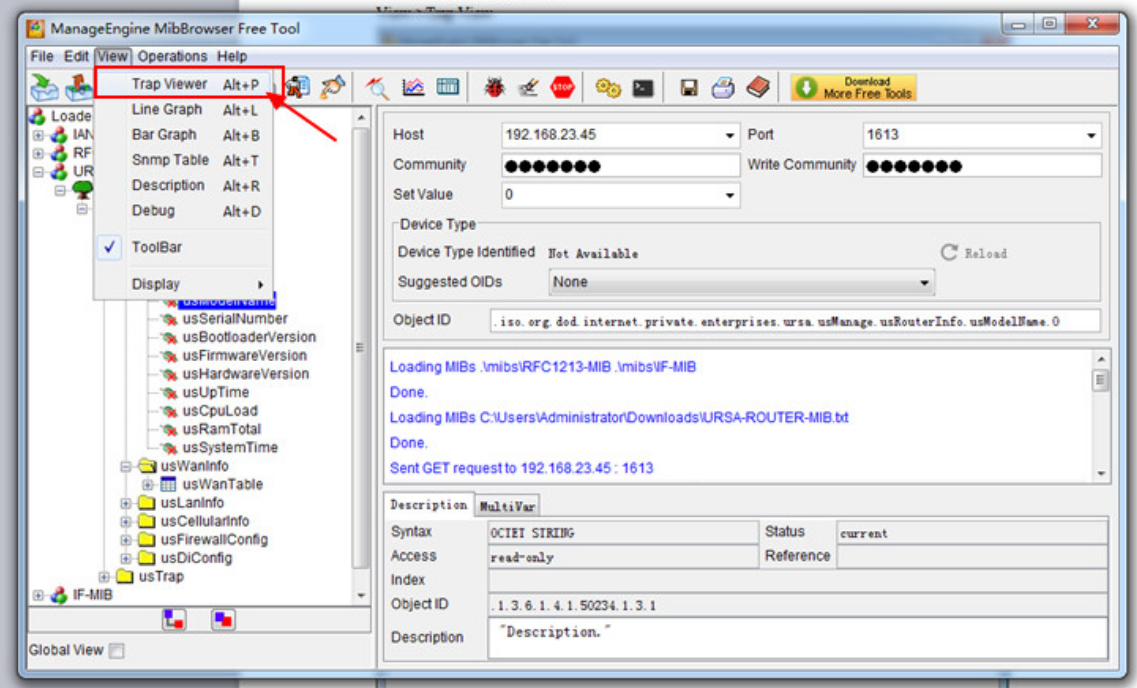The width and height of the screenshot is (1137, 688).
Task: Collapse the usWanInfo folder node
Action: tap(125, 466)
